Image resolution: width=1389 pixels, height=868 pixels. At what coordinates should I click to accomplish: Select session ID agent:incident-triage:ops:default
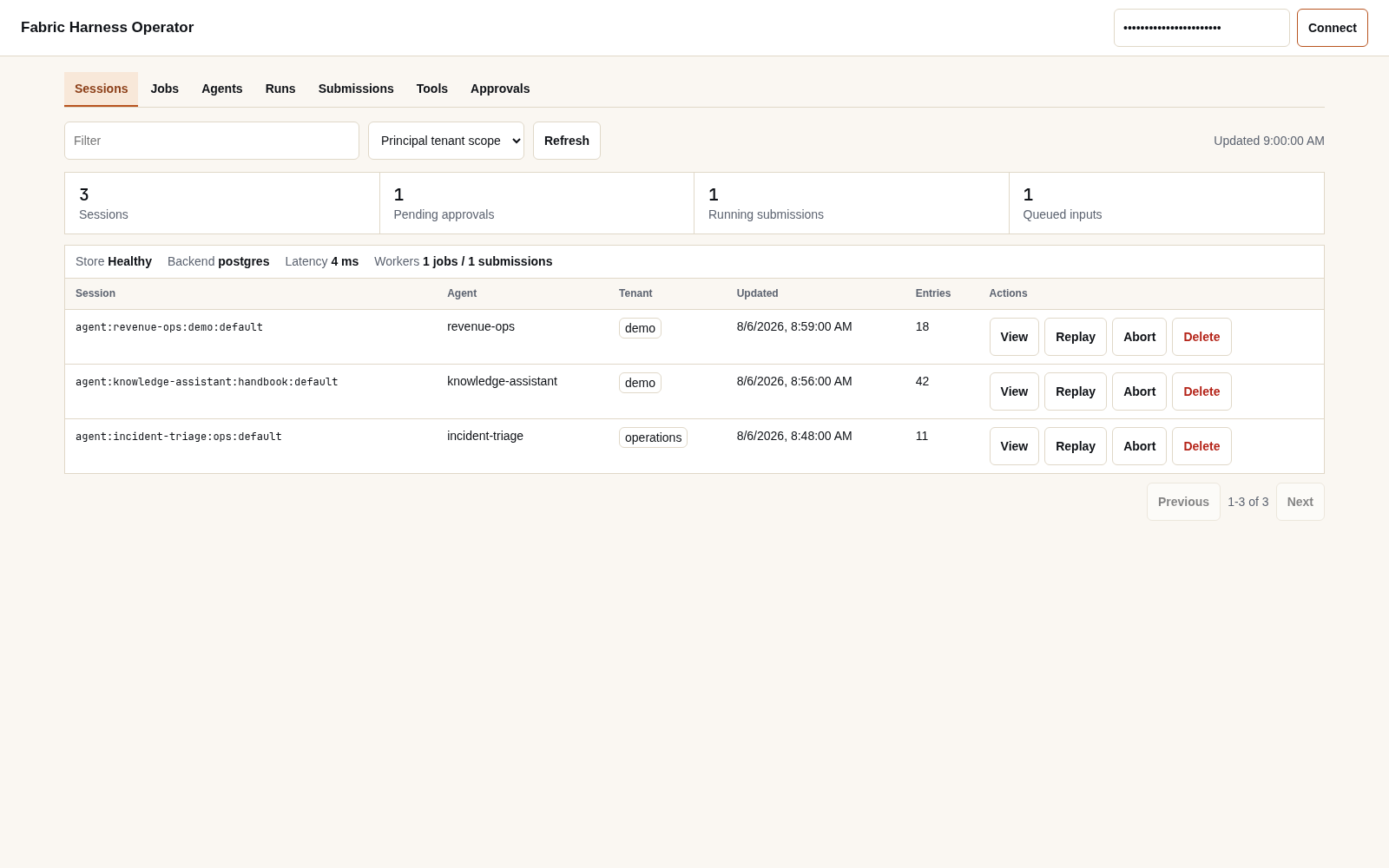point(179,437)
